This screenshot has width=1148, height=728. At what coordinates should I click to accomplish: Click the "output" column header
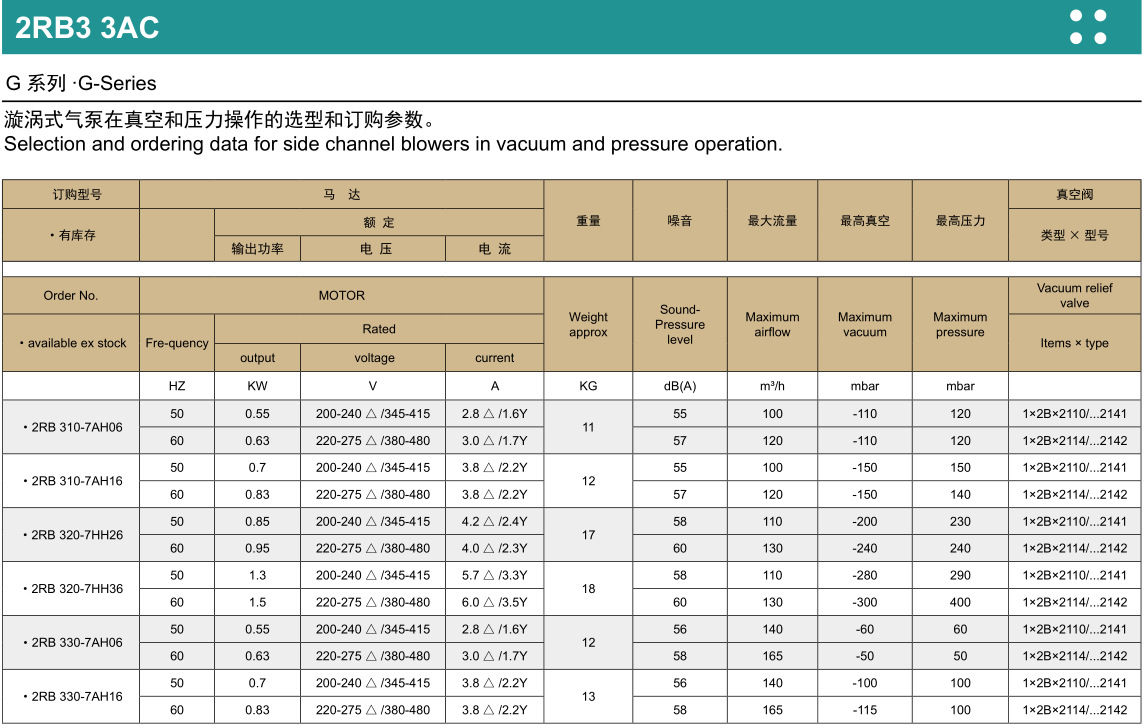[x=258, y=357]
